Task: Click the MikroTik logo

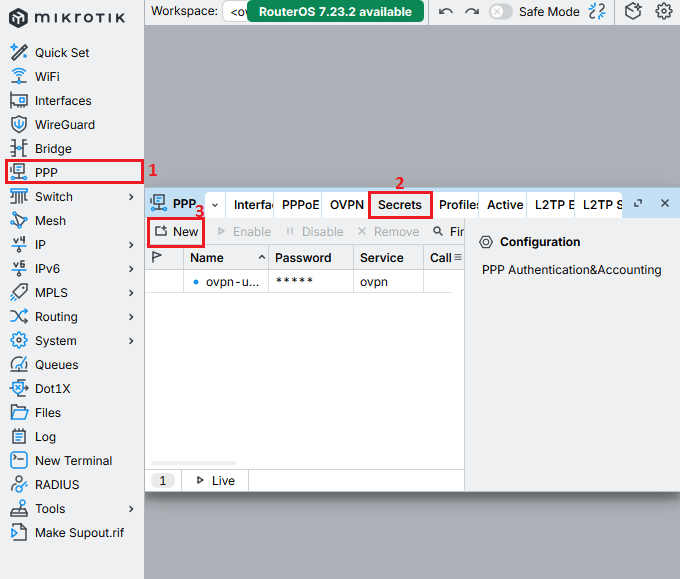Action: pyautogui.click(x=67, y=18)
